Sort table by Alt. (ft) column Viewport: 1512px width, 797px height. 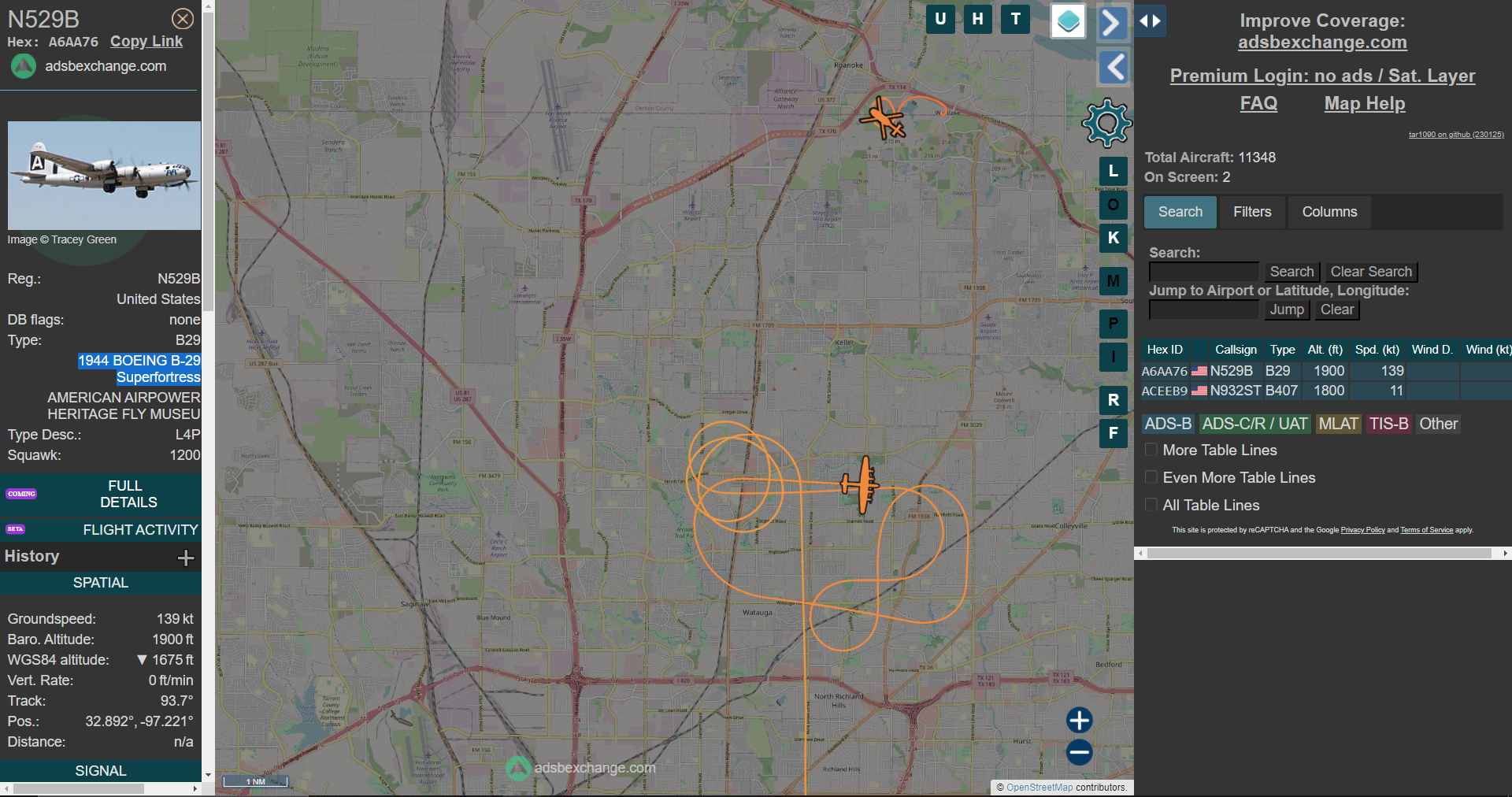point(1325,350)
